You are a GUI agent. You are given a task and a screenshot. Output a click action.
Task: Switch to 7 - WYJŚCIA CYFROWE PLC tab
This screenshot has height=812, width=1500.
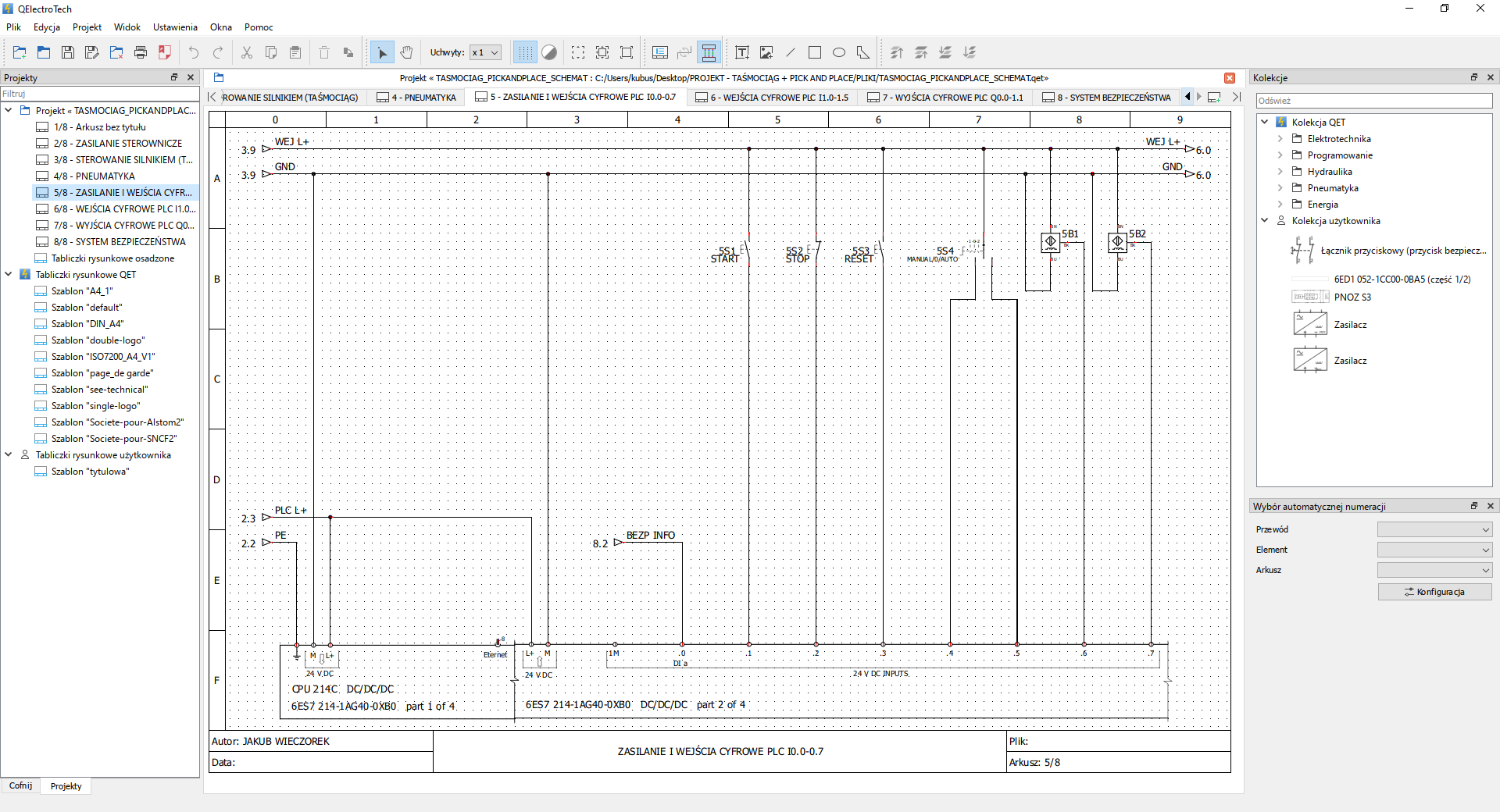click(945, 98)
